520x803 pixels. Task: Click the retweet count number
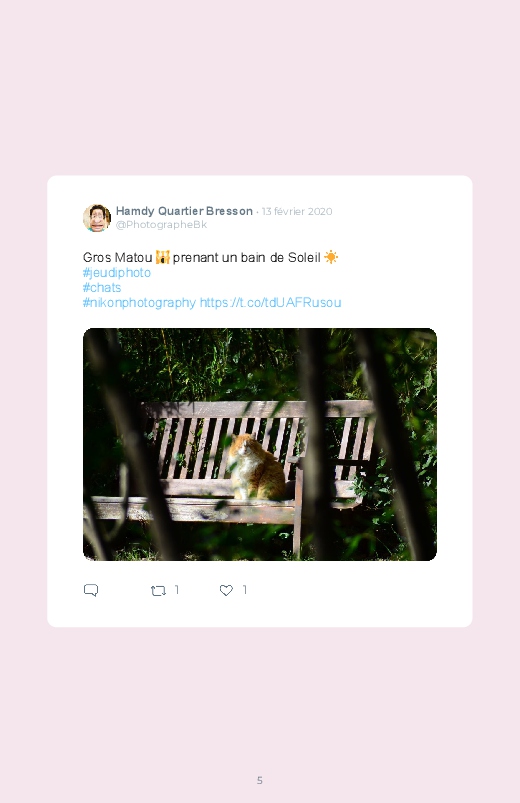(x=177, y=590)
